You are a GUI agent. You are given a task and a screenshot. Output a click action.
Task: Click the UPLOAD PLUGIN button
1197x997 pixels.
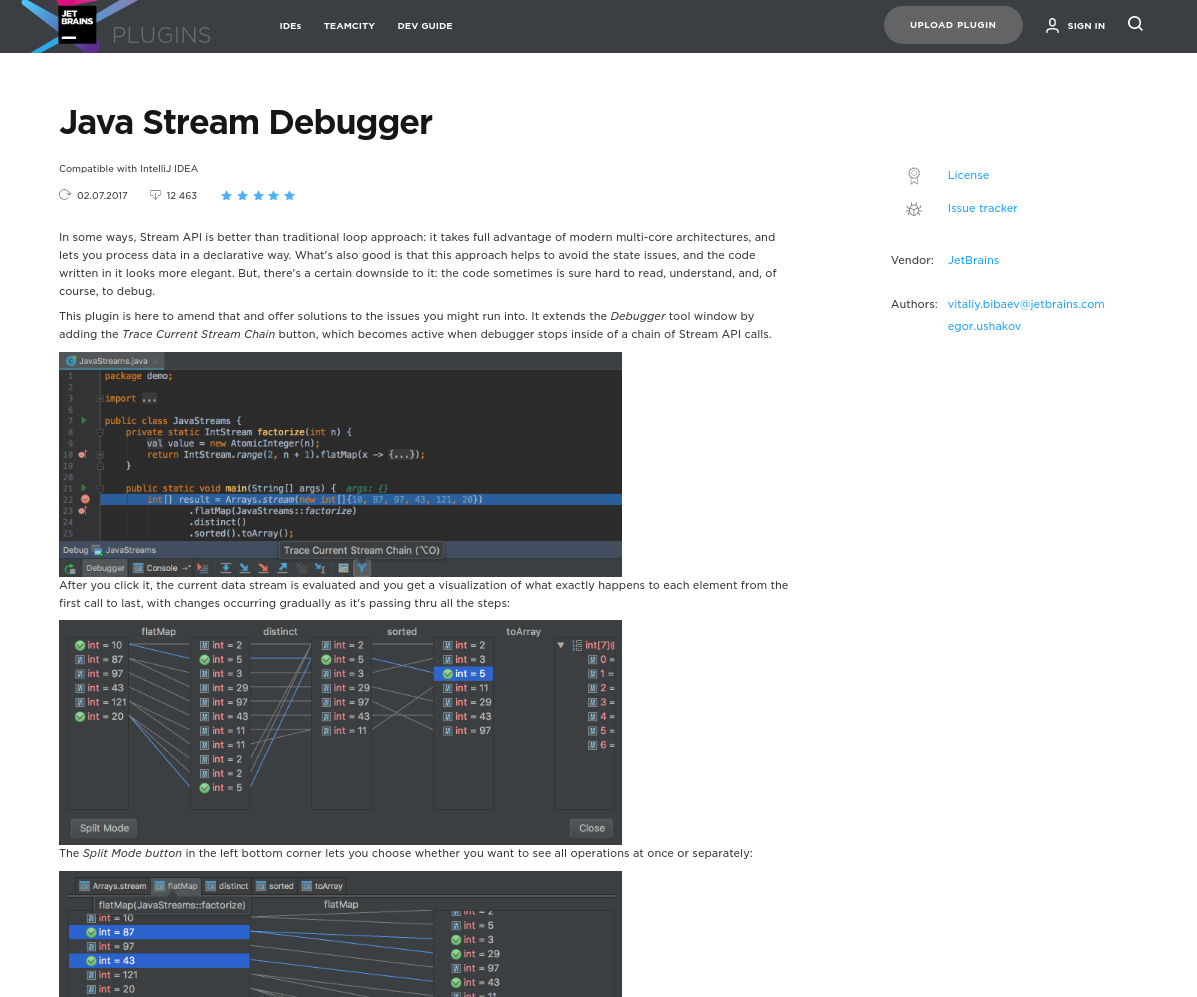(x=953, y=25)
